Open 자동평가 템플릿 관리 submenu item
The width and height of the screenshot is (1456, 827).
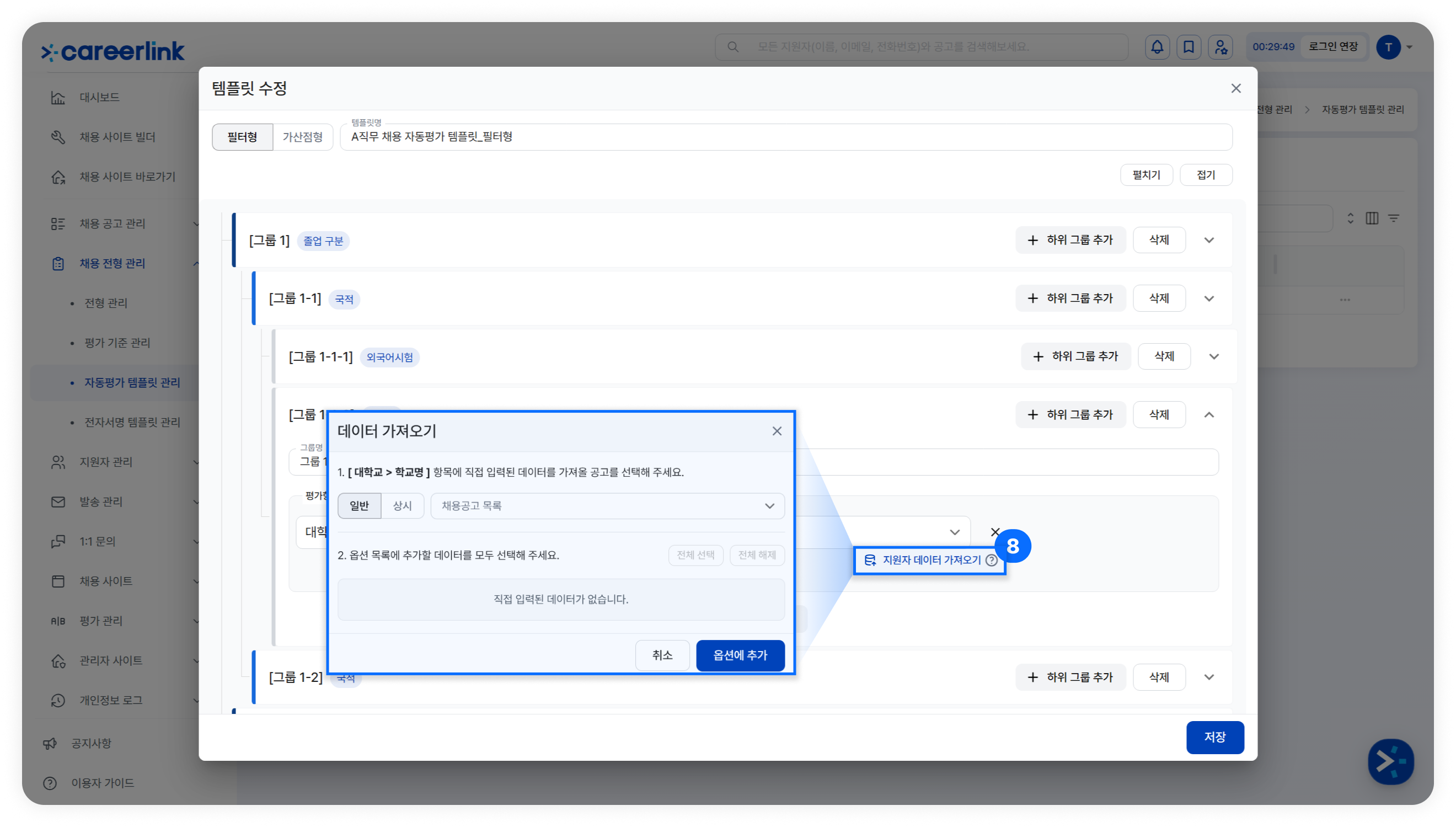pos(132,383)
